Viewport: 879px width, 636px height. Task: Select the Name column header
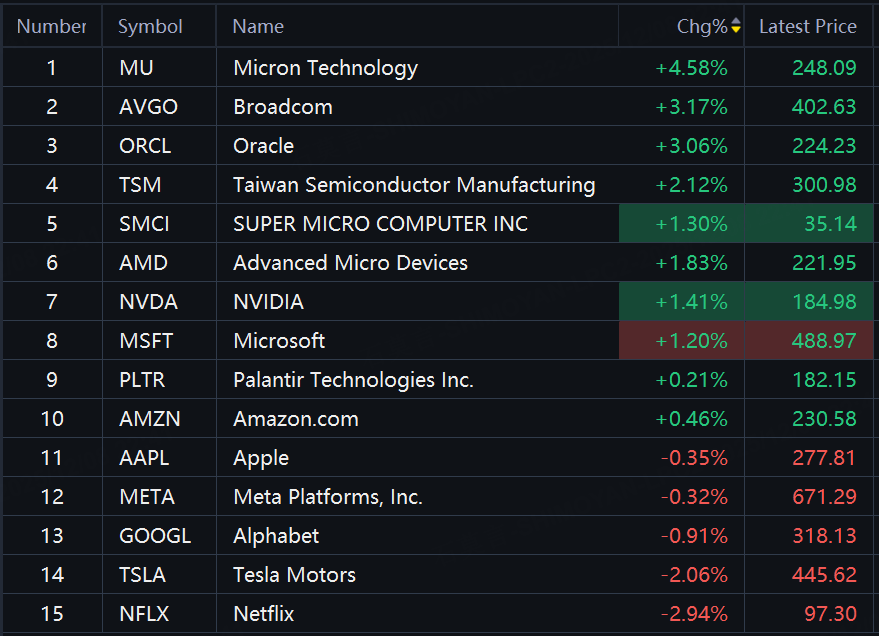(258, 26)
